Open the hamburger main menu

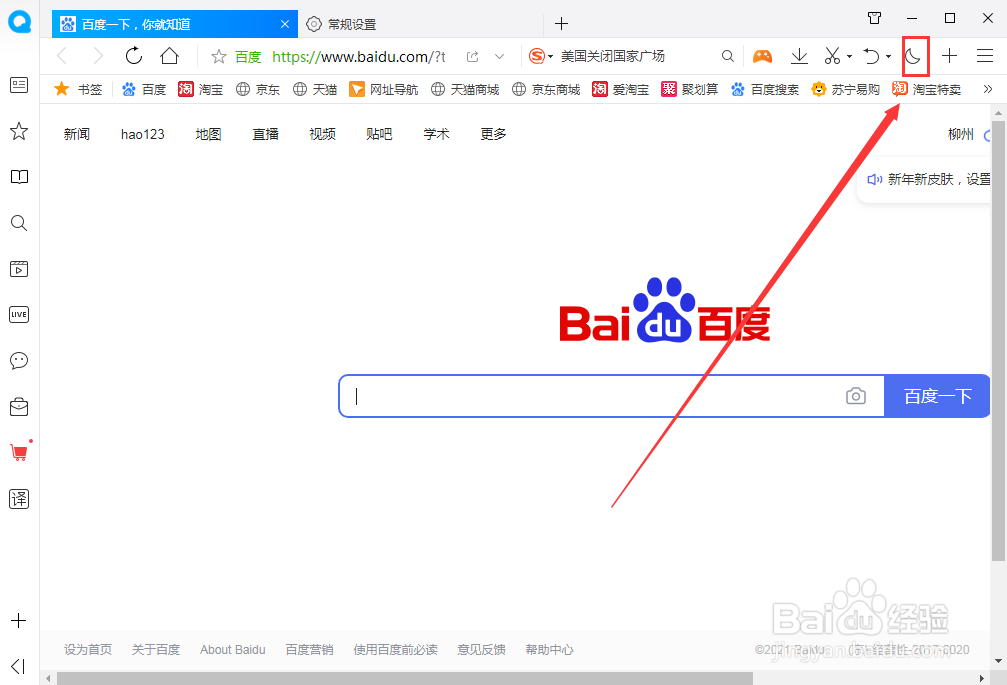click(x=985, y=56)
